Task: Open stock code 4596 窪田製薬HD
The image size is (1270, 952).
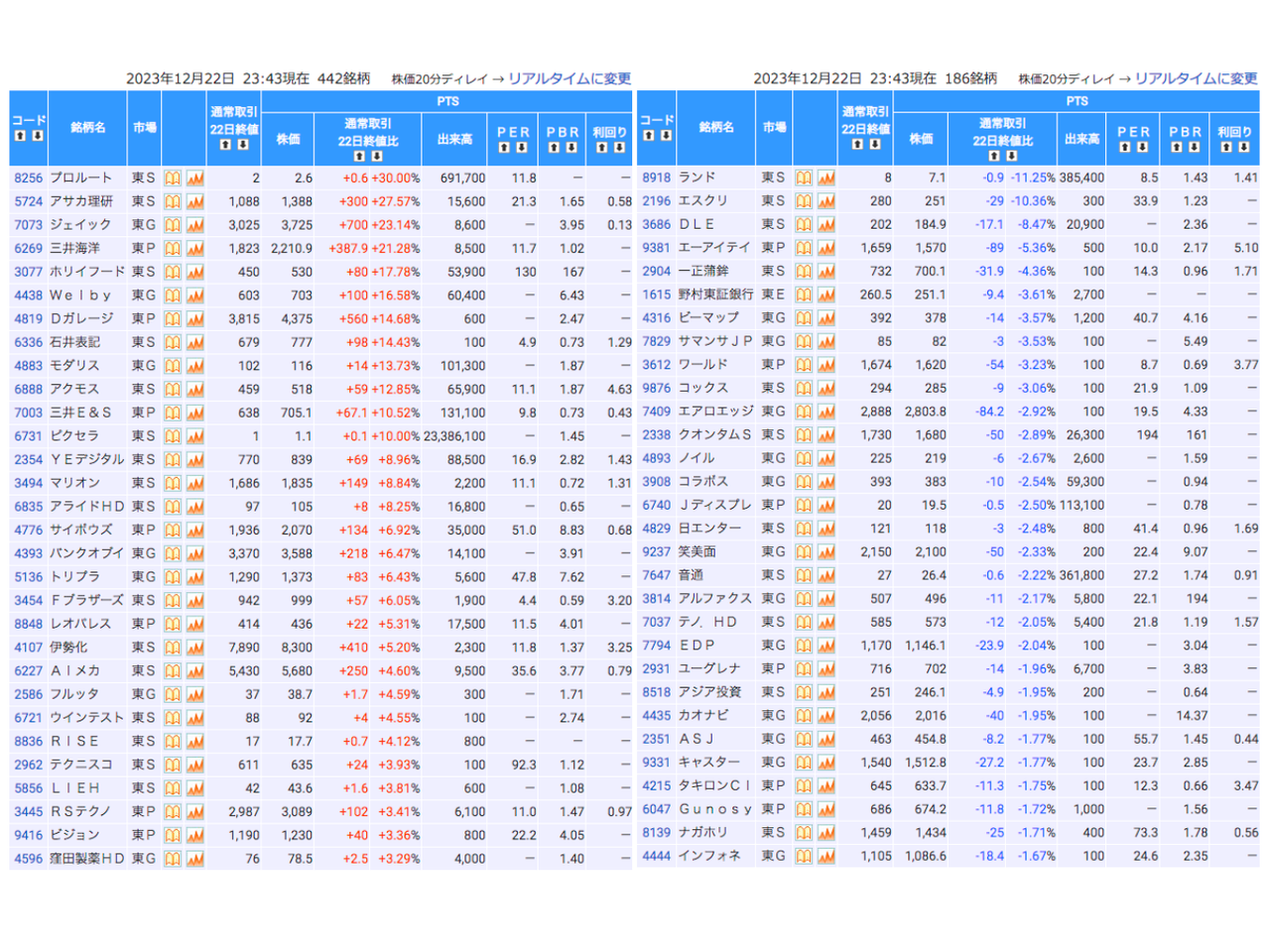Action: coord(28,859)
